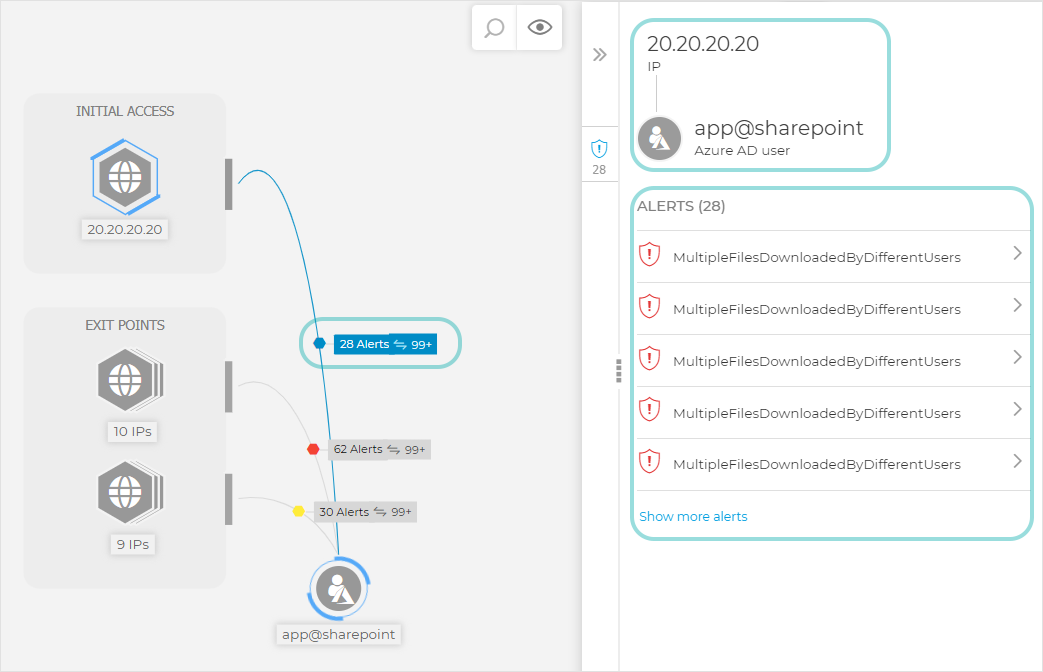The image size is (1043, 672).
Task: Click the Azure AD user avatar icon
Action: point(660,139)
